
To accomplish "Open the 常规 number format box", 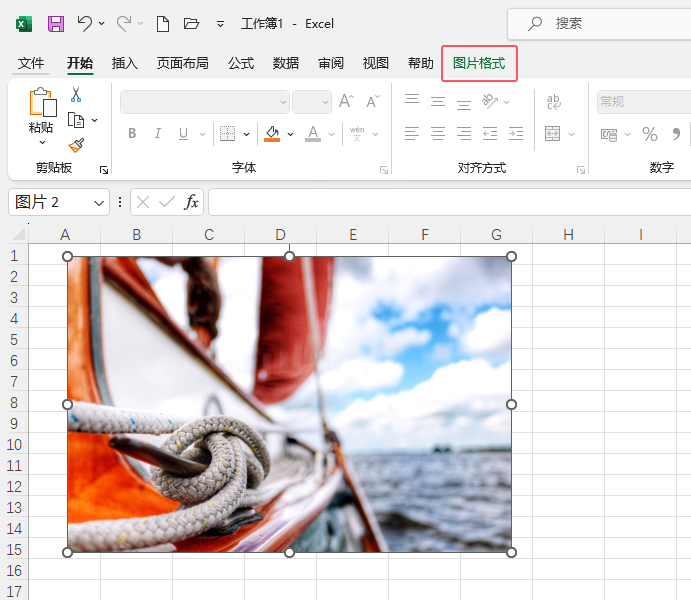I will (644, 102).
